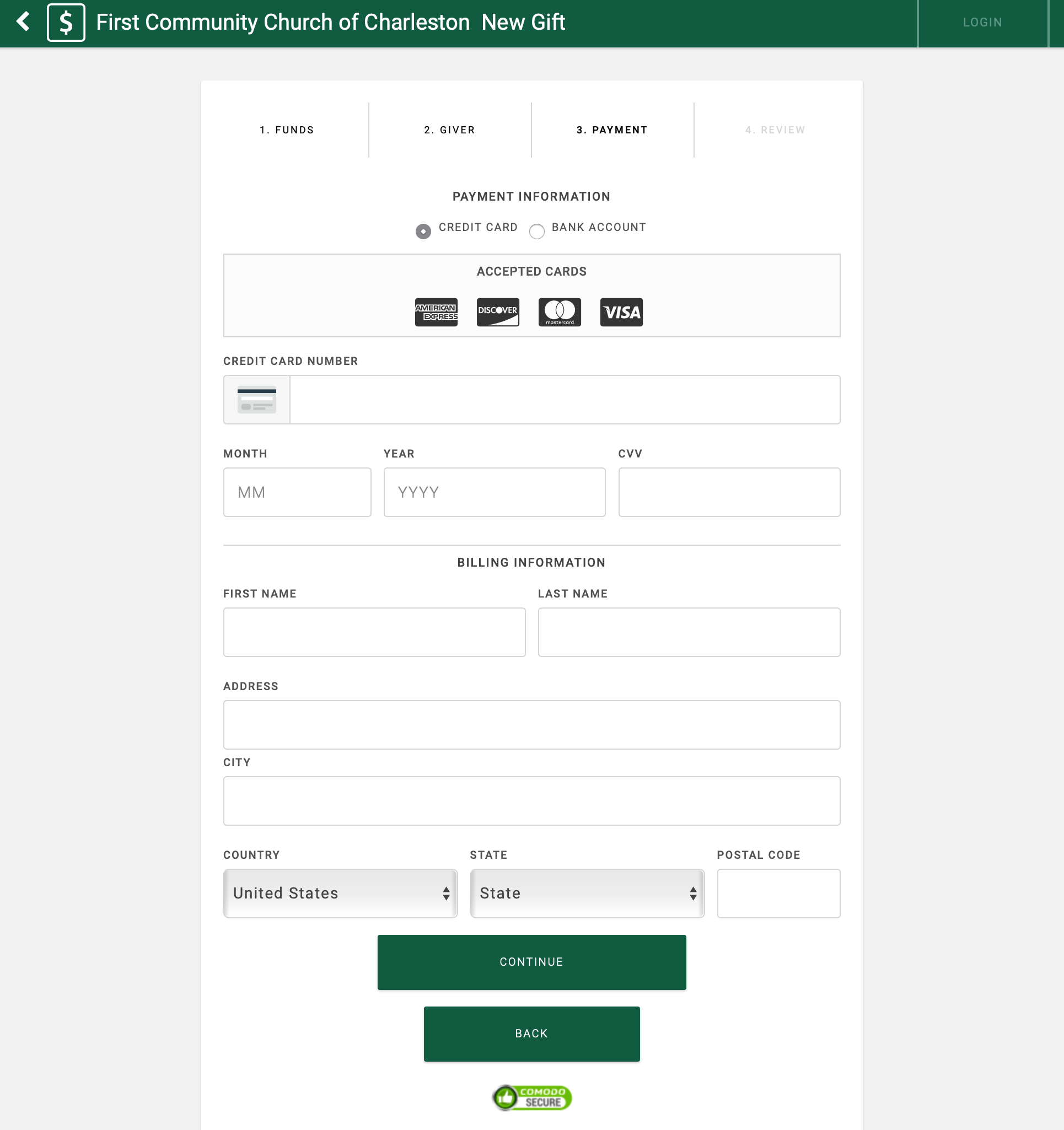Click the Discover card logo
The image size is (1064, 1130).
click(497, 312)
